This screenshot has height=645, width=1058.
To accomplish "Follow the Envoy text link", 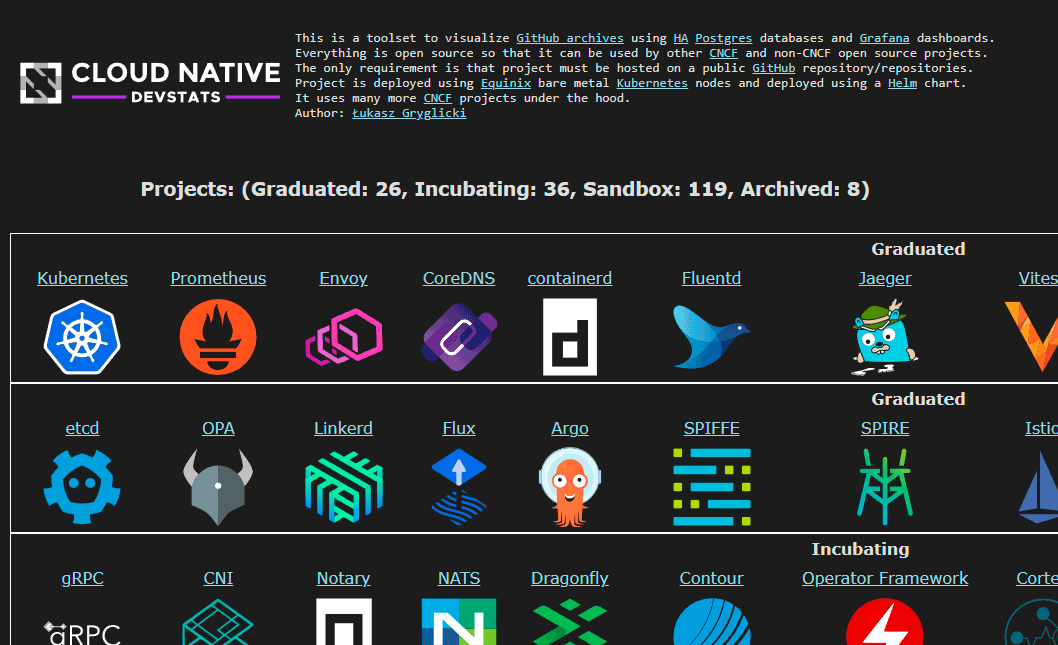I will (343, 278).
